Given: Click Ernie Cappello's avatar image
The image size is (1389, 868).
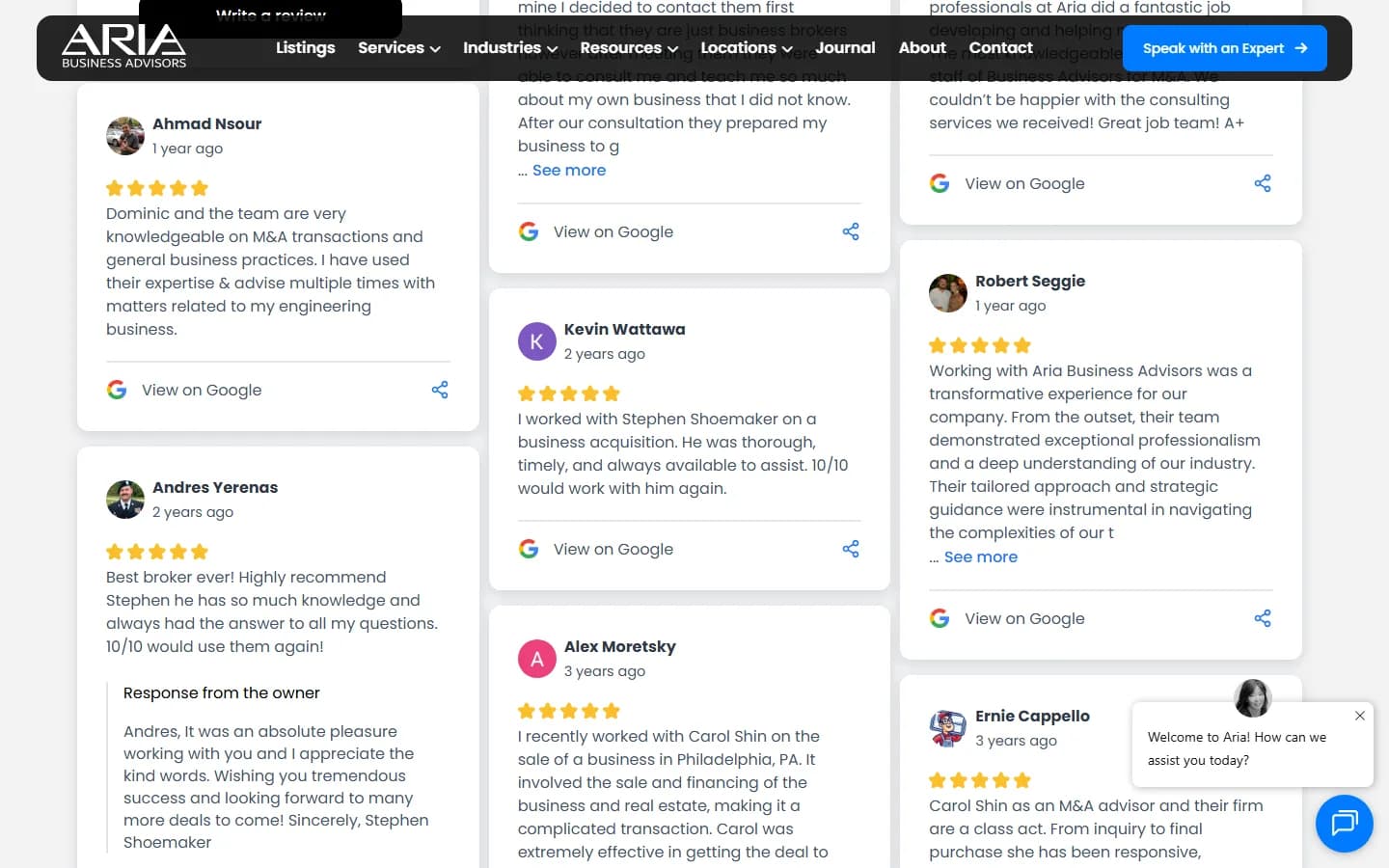Looking at the screenshot, I should pos(948,728).
